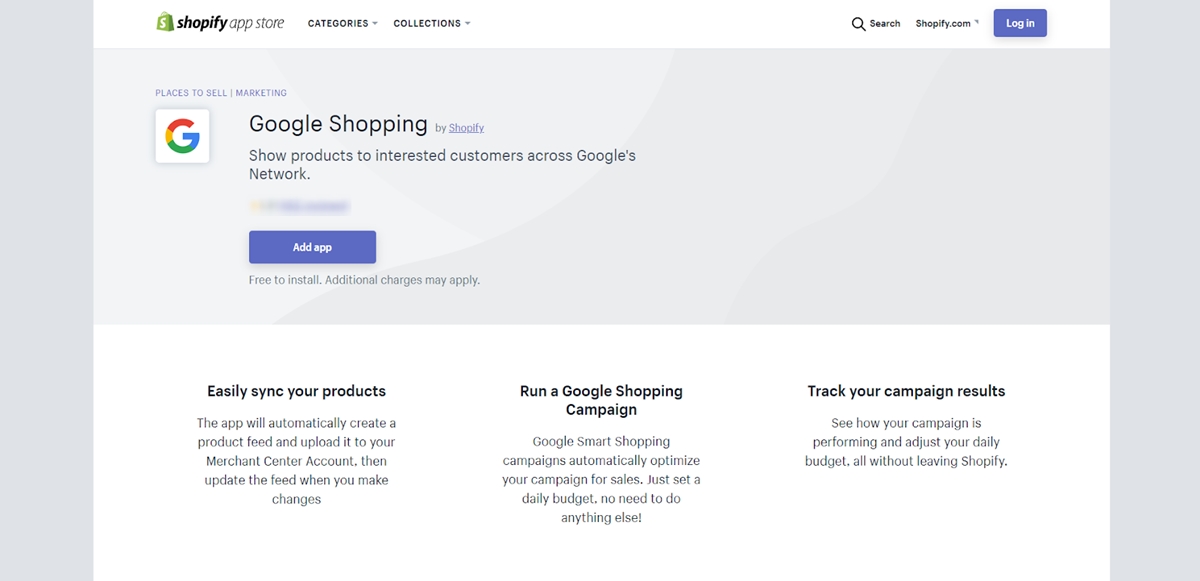Viewport: 1200px width, 581px height.
Task: Expand the Collections dropdown menu
Action: pos(432,23)
